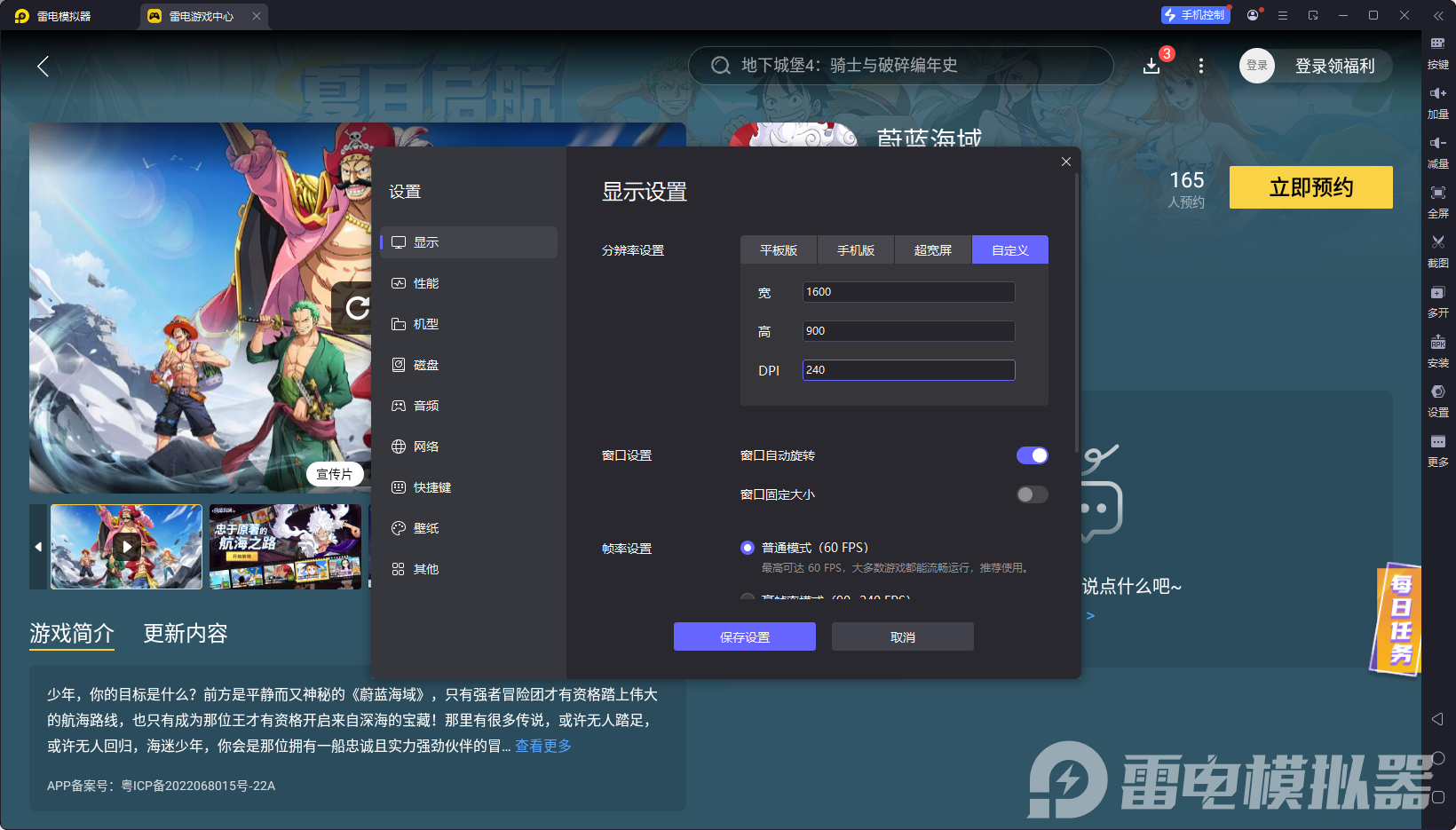Switch to the 雷电模拟器 window tab
Viewport: 1456px width, 830px height.
tap(64, 16)
